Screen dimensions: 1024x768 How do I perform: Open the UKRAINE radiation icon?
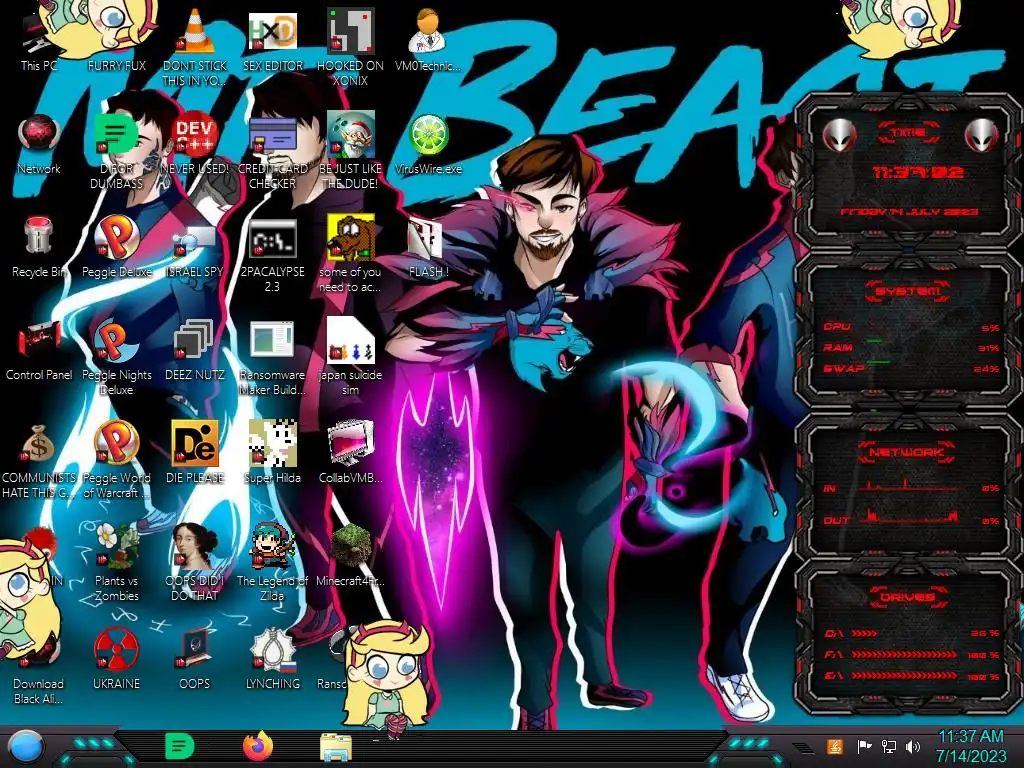(117, 660)
